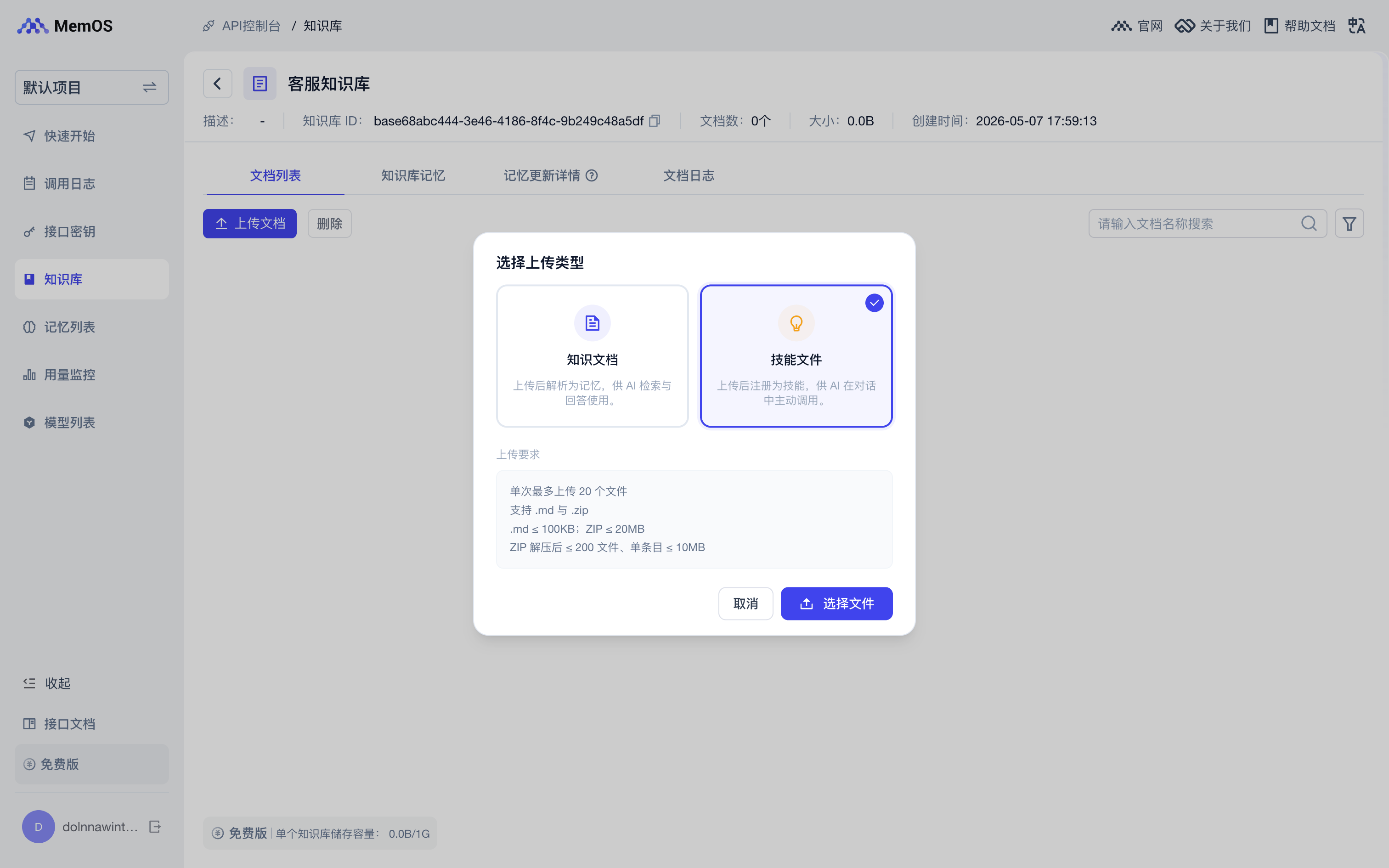Switch language with translate icon

[1357, 26]
